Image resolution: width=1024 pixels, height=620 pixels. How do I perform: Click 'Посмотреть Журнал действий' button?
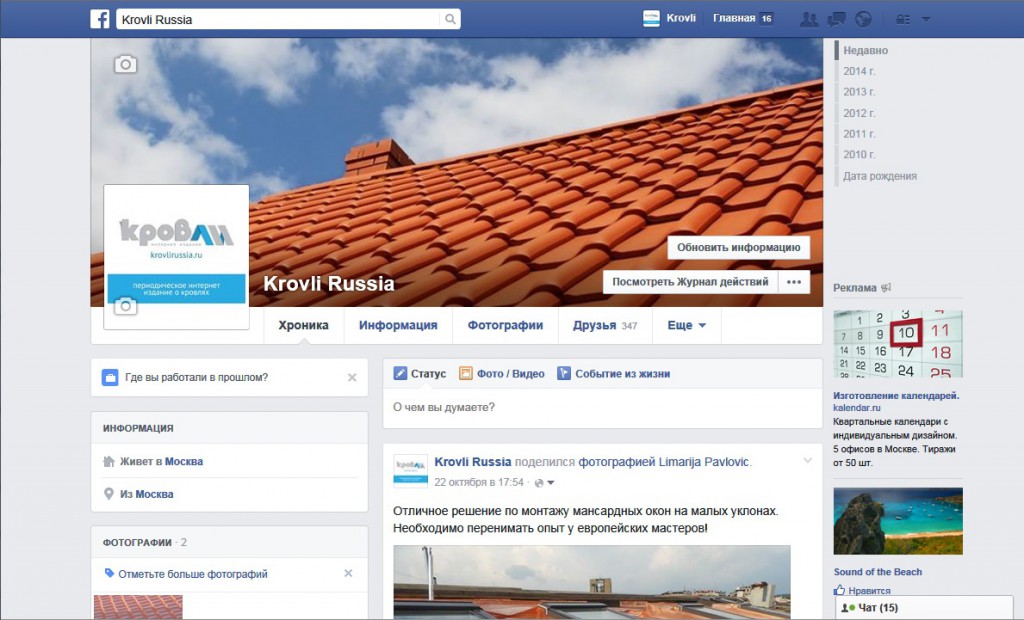pyautogui.click(x=690, y=282)
